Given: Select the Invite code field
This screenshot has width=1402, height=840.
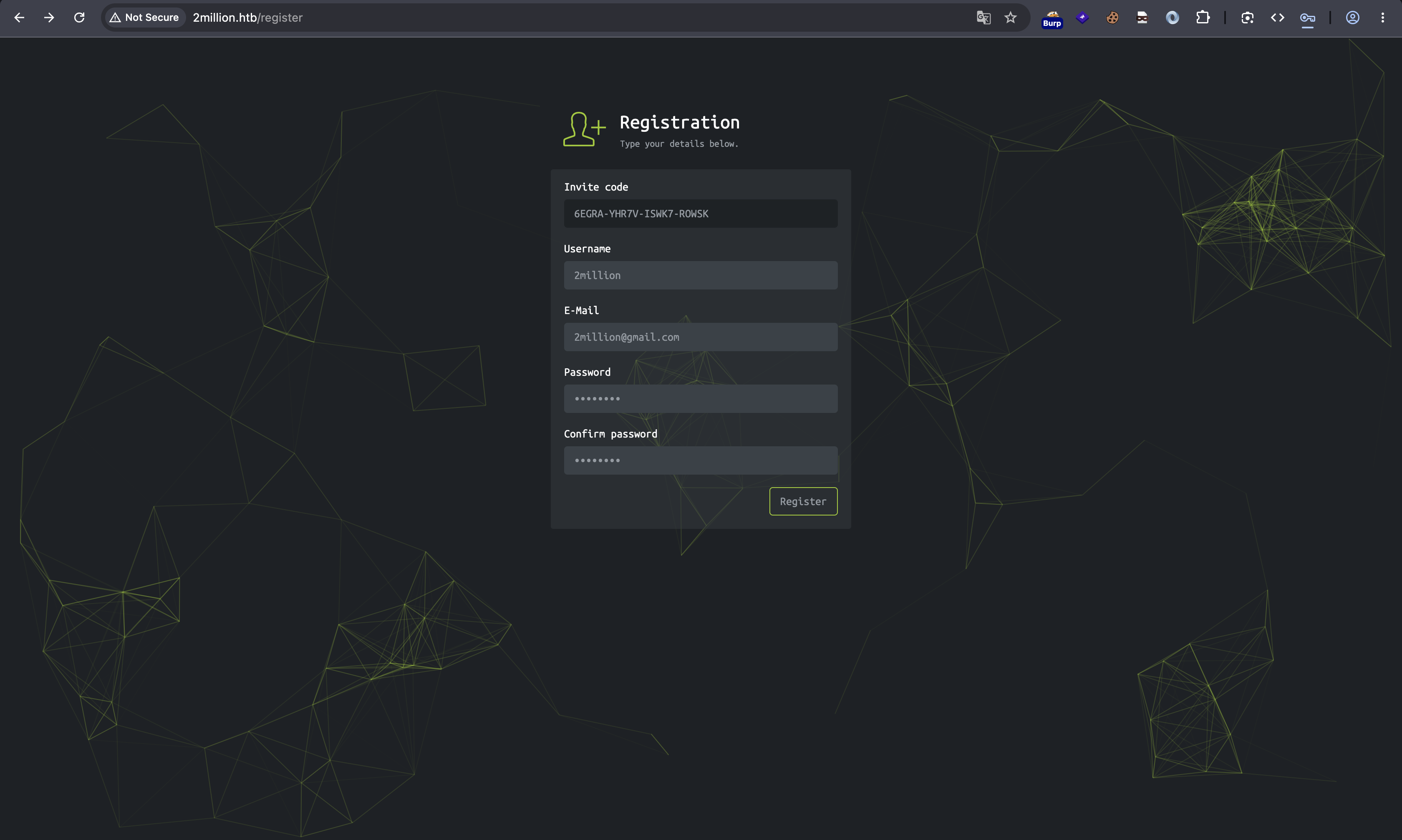Looking at the screenshot, I should pyautogui.click(x=701, y=214).
